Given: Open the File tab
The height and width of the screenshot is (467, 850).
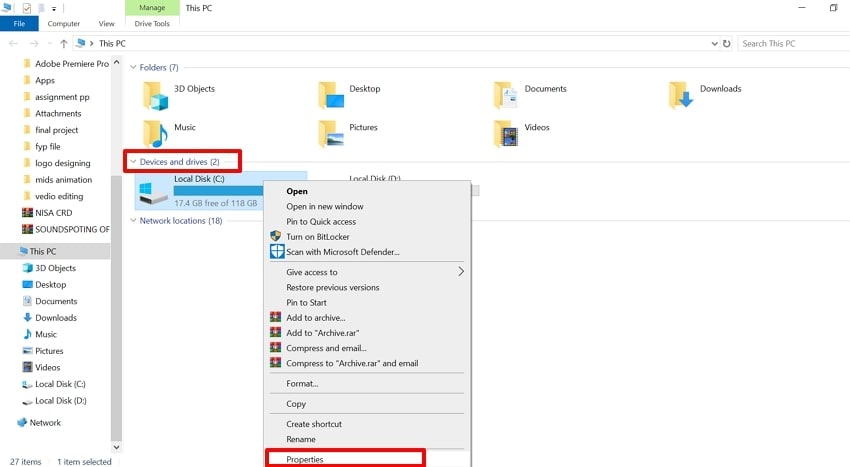Looking at the screenshot, I should [19, 24].
